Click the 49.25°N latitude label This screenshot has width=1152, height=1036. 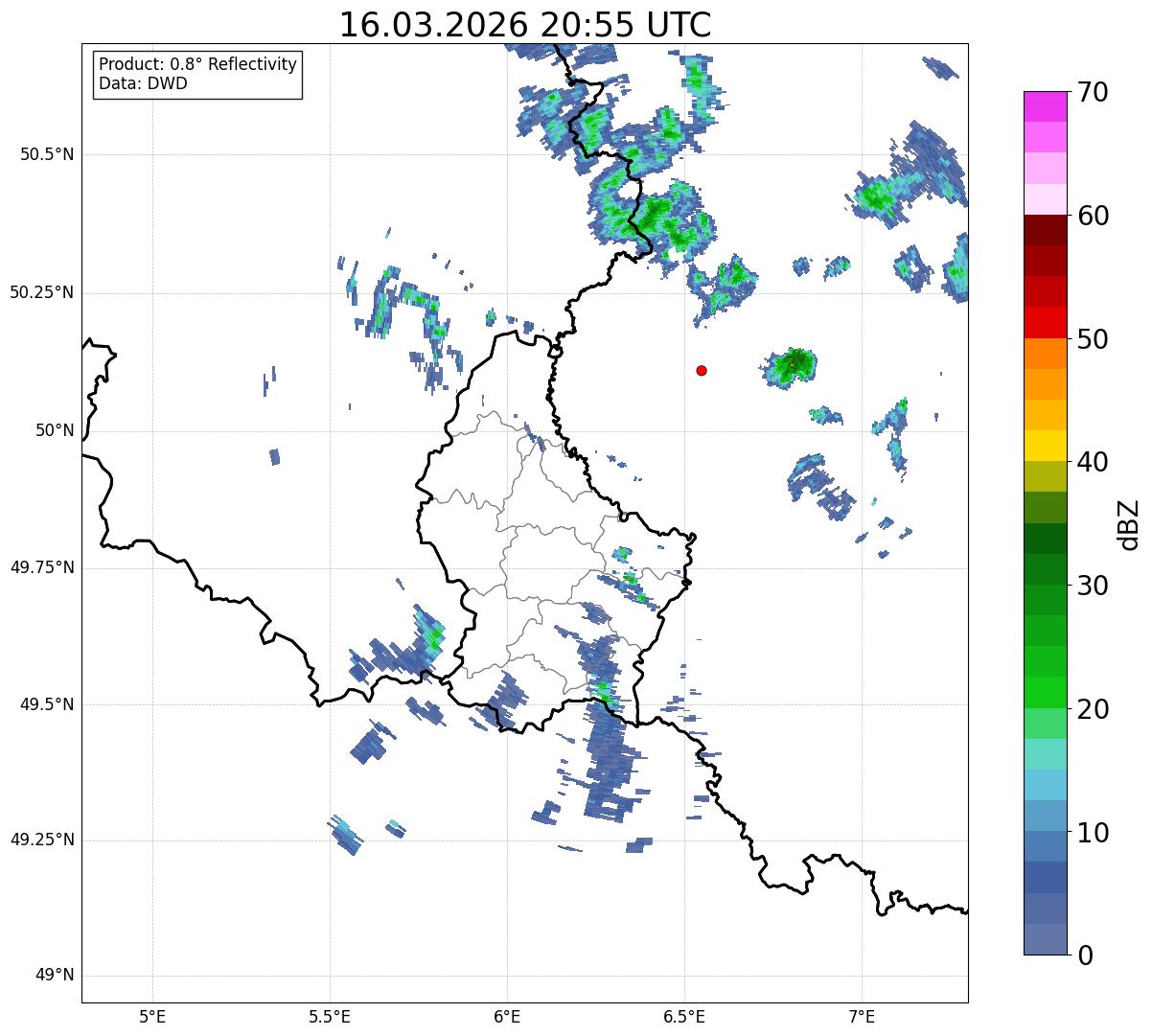click(42, 840)
